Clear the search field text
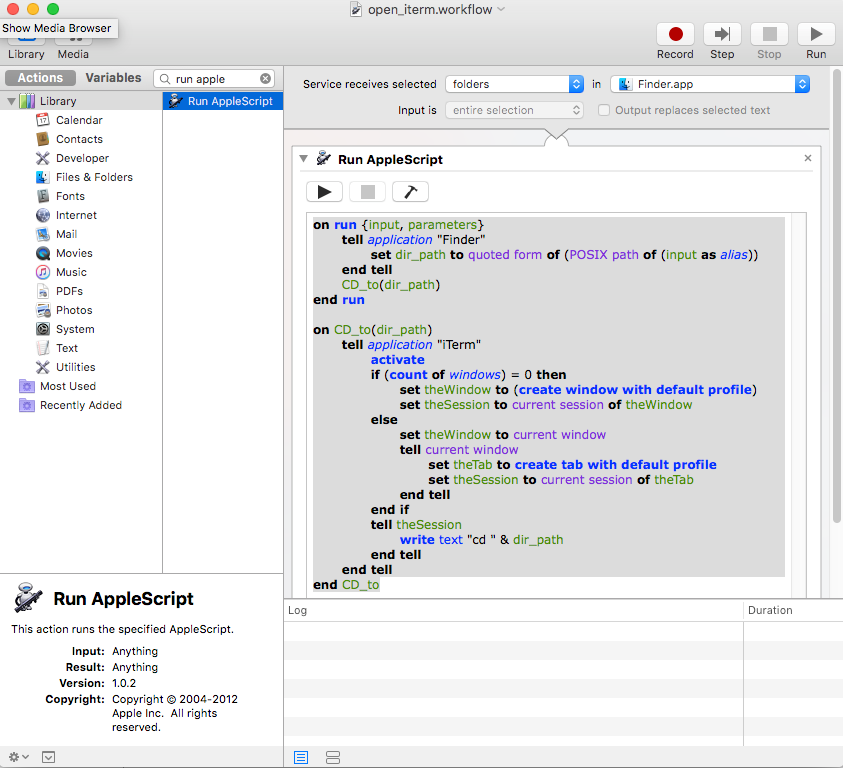Screen dimensions: 843x768 click(266, 79)
